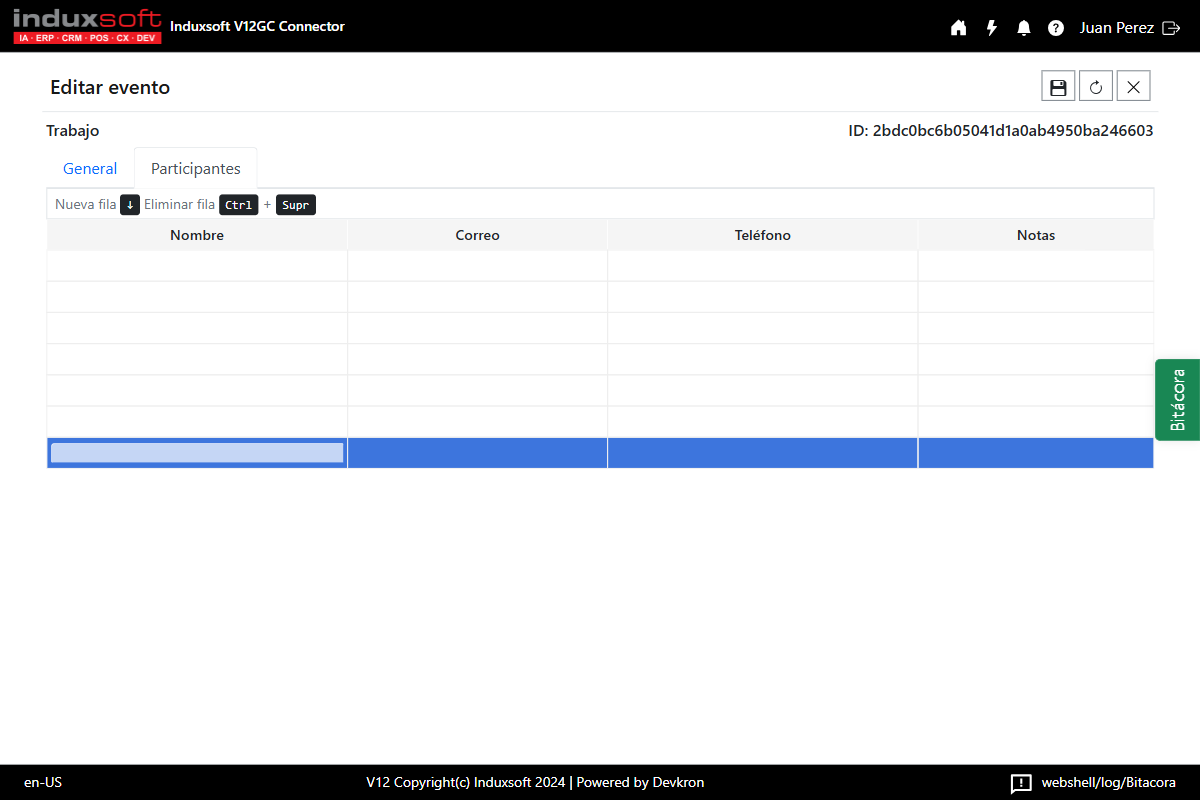Click the Induxsoft V12GC Connector title
The image size is (1200, 800).
pos(257,27)
